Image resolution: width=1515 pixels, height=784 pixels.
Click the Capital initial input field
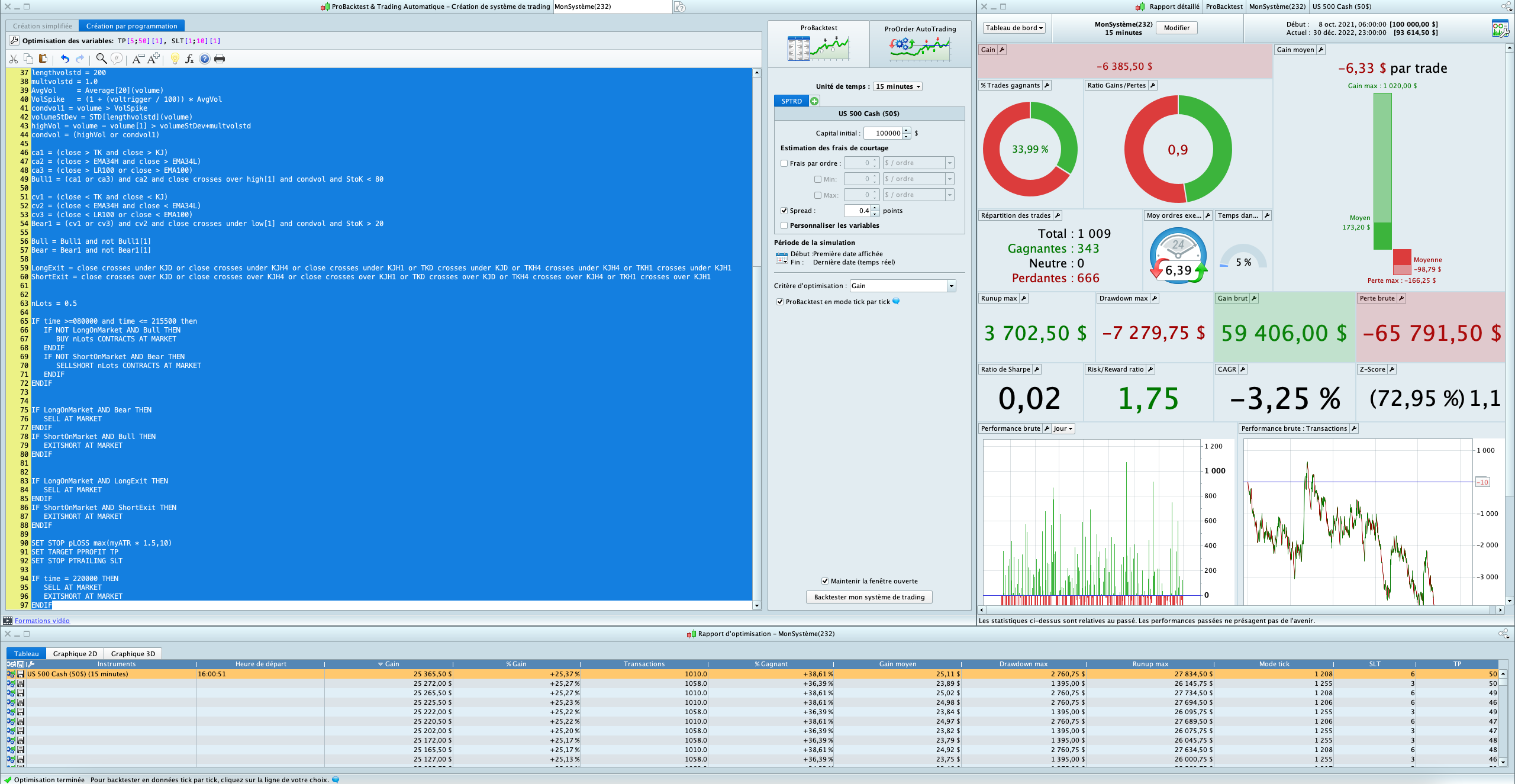(x=882, y=133)
